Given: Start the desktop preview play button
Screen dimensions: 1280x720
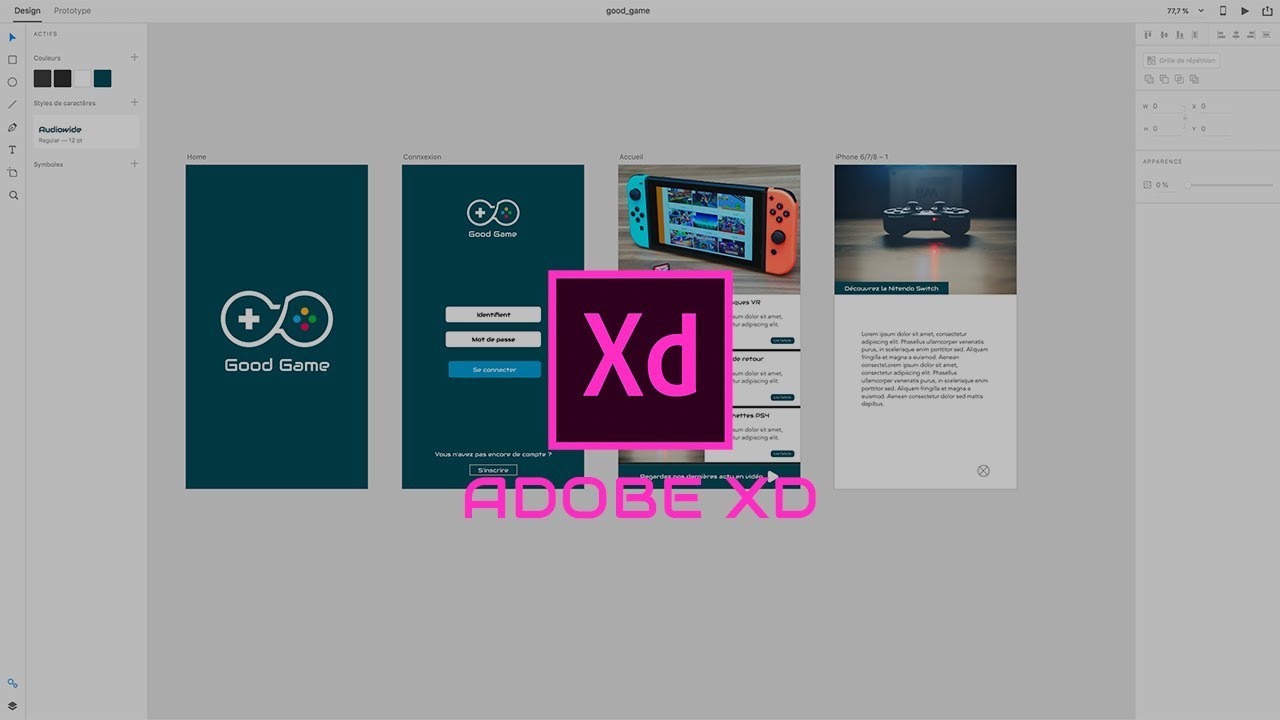Looking at the screenshot, I should pyautogui.click(x=1245, y=10).
